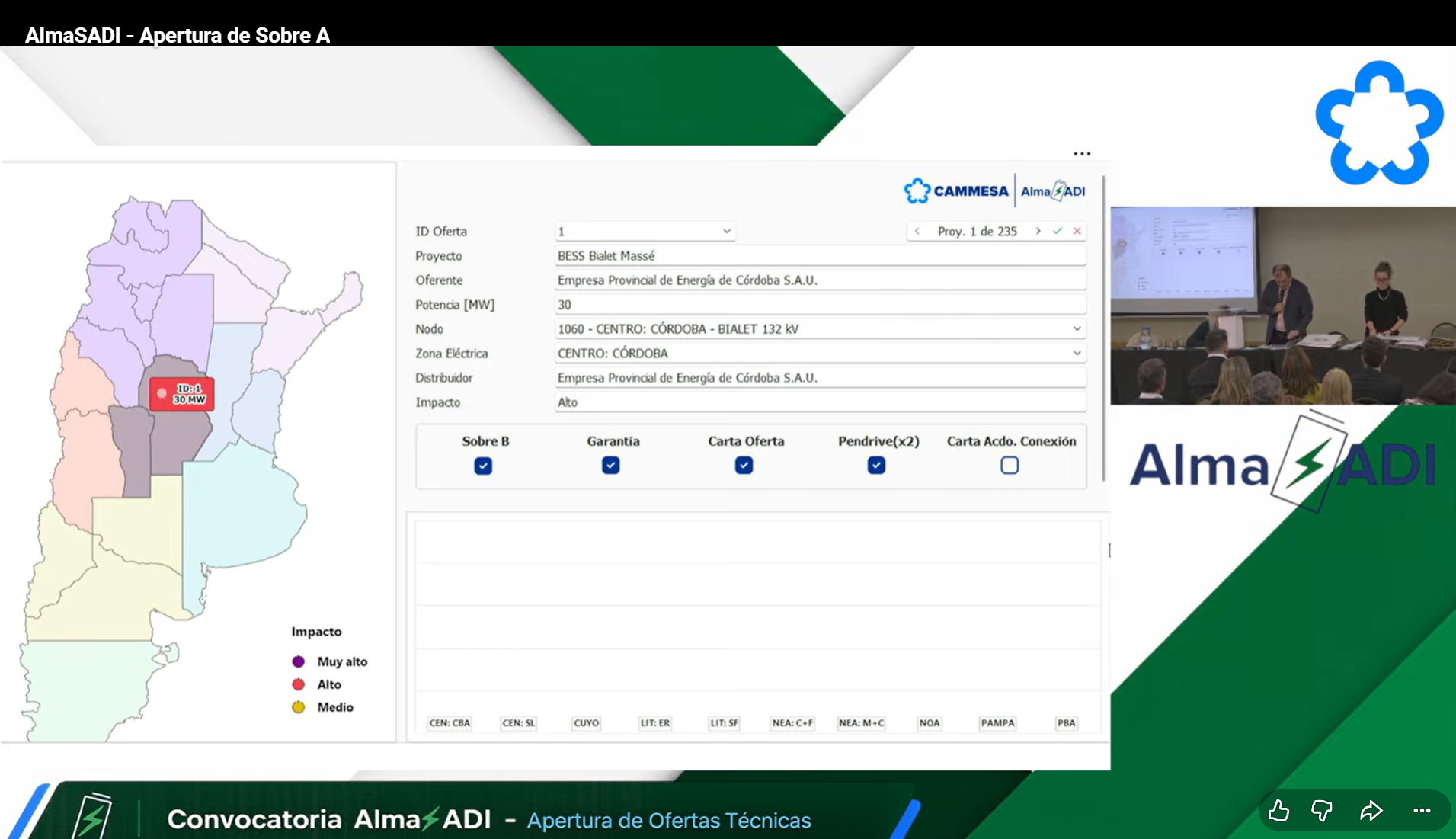Click the thumbs down dislike icon
Image resolution: width=1456 pixels, height=839 pixels.
tap(1323, 811)
